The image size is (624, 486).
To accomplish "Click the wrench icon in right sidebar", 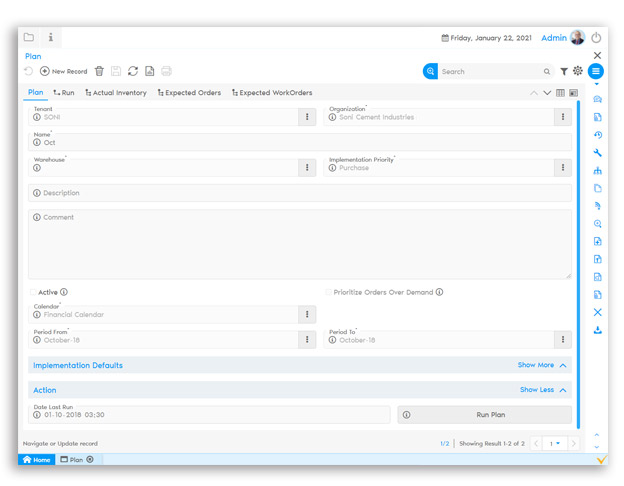I will (x=597, y=153).
